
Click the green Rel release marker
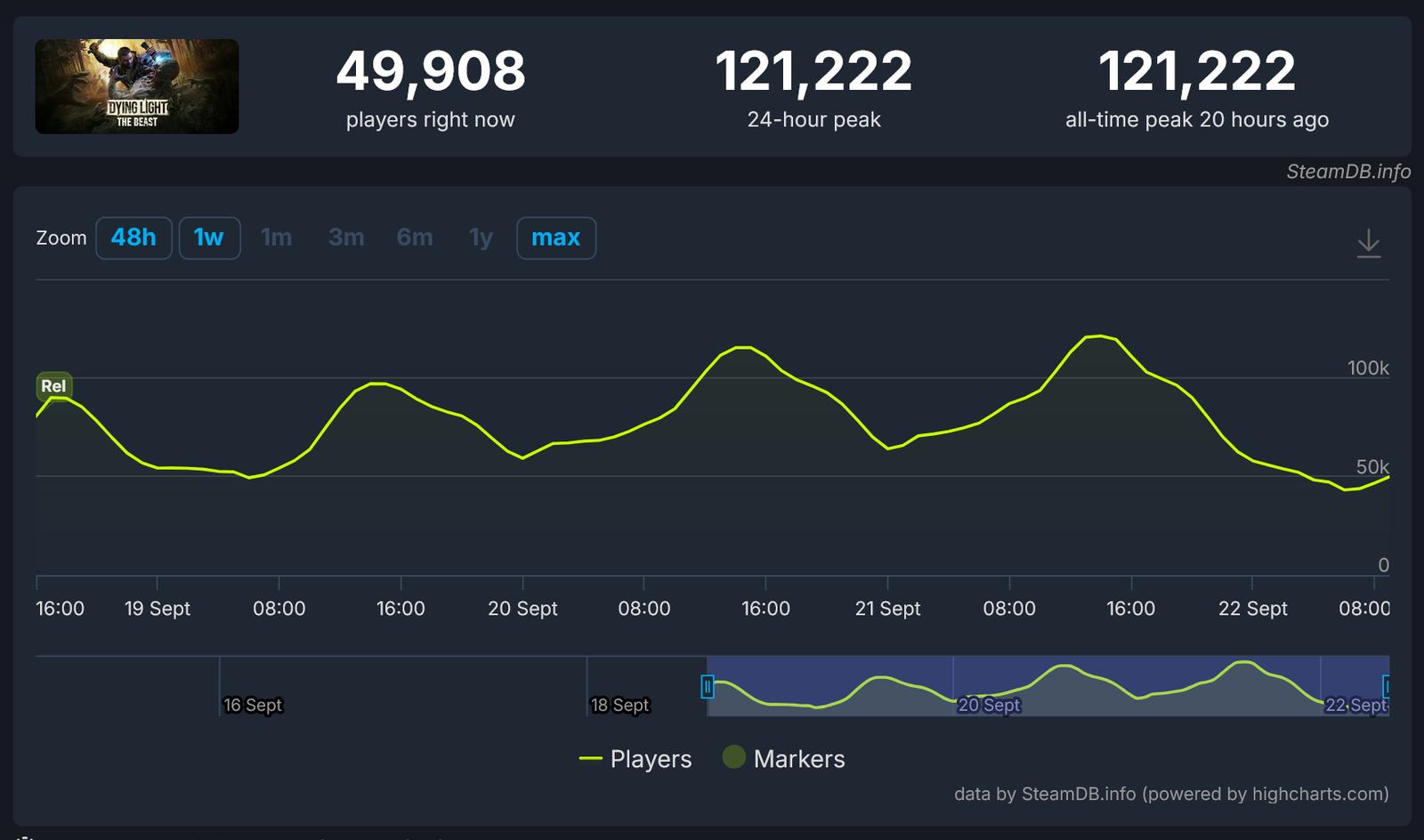tap(53, 386)
